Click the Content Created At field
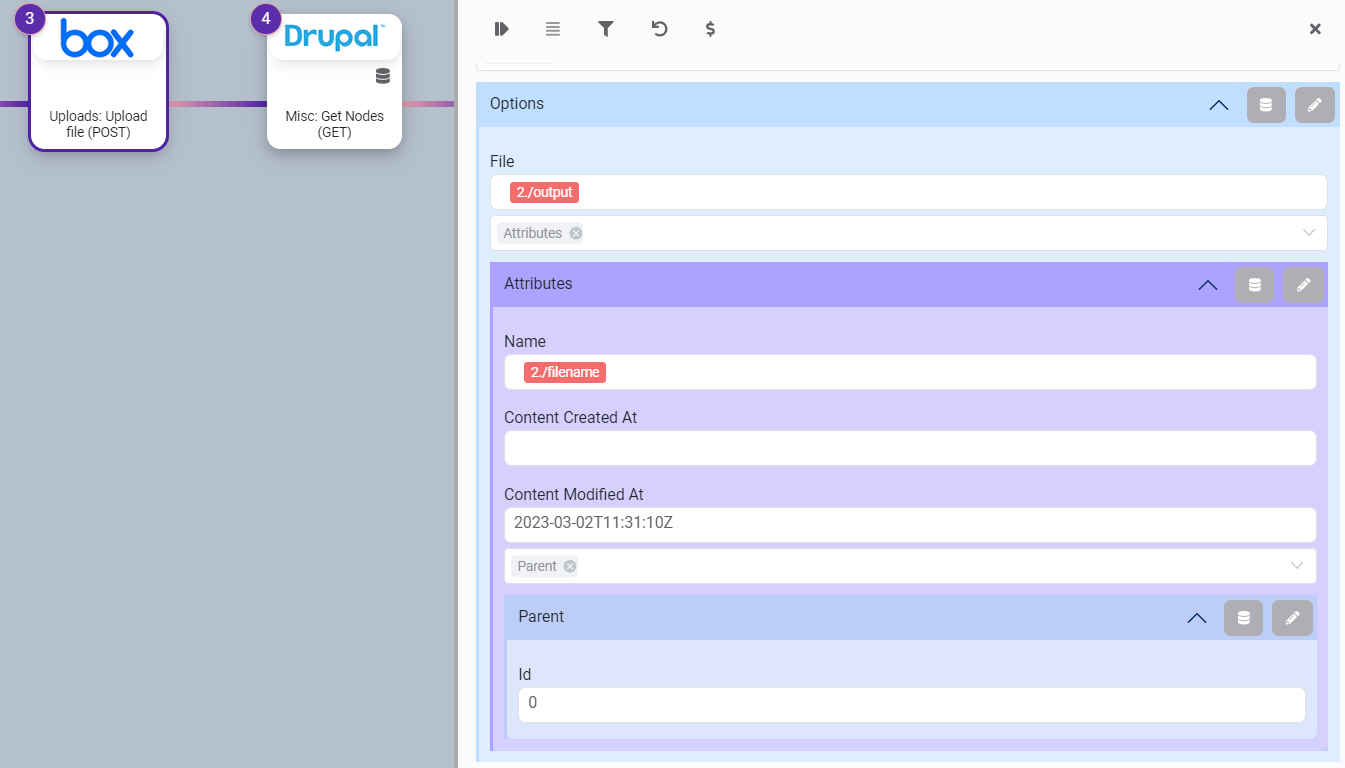 click(x=909, y=448)
